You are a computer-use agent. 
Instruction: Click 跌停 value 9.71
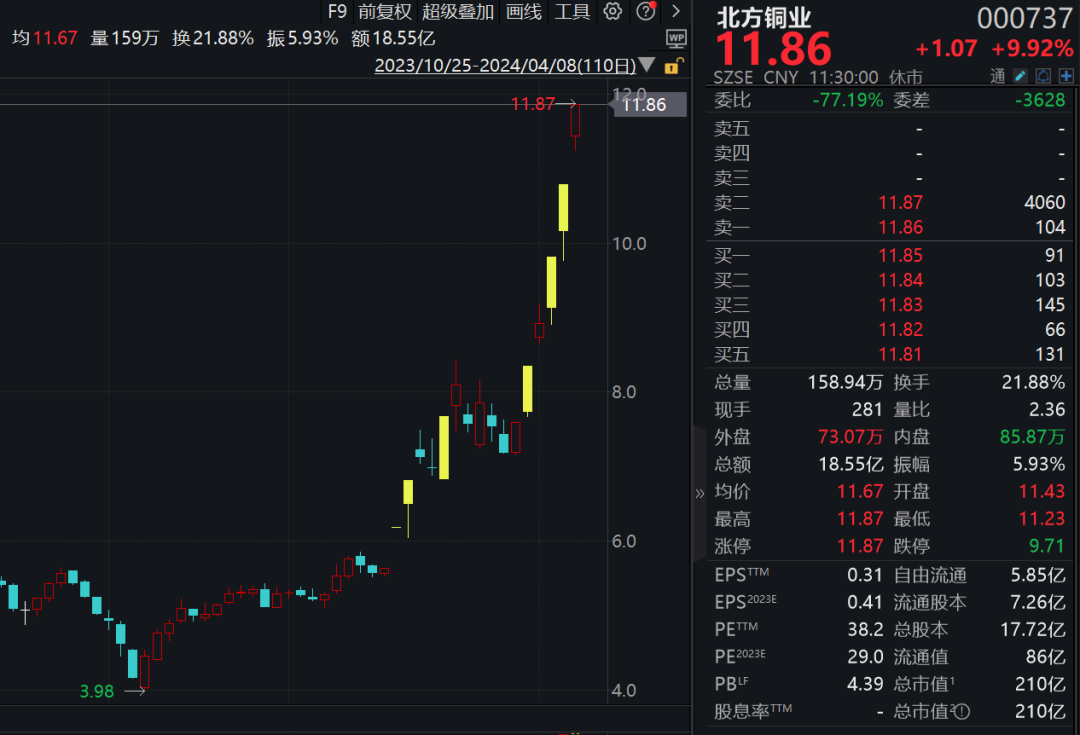tap(1047, 546)
